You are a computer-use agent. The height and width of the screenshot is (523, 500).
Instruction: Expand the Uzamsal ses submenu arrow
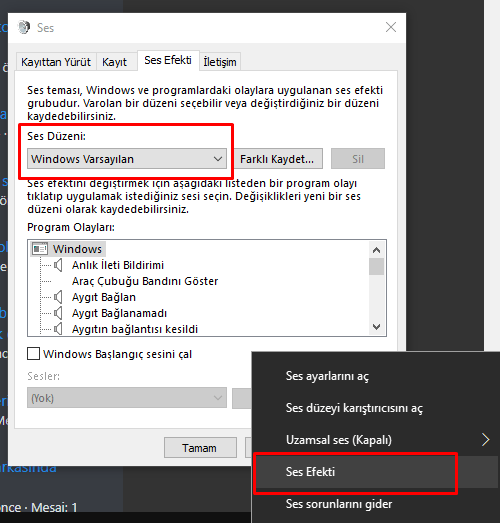(485, 440)
